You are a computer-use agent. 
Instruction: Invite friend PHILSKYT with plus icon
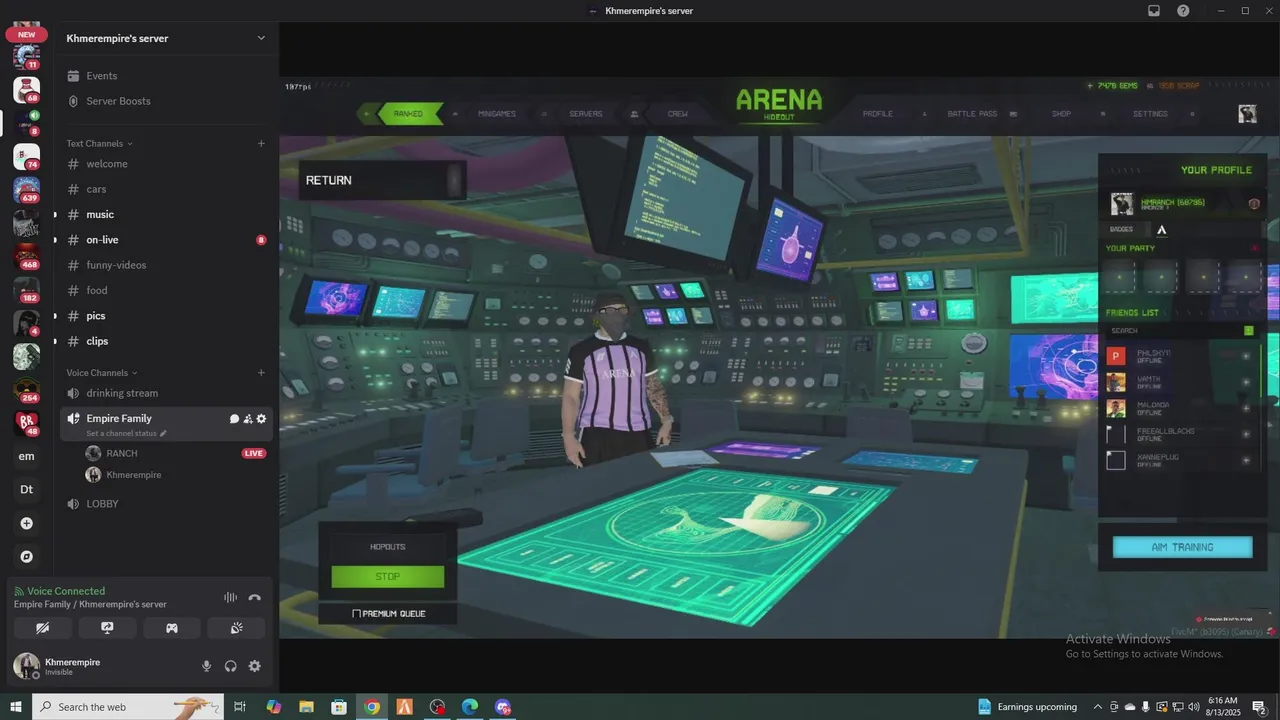(1246, 356)
